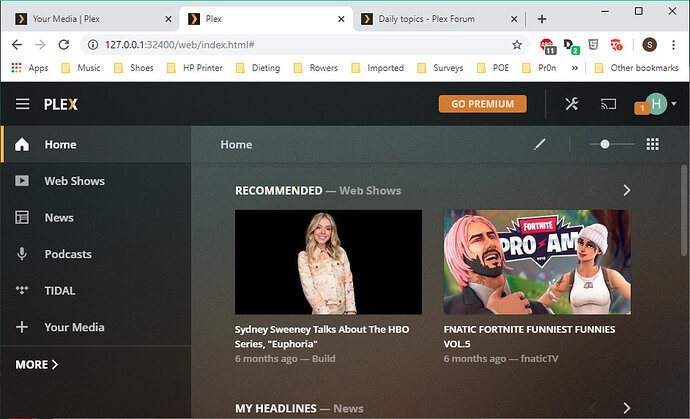Click the site information icon
Image resolution: width=690 pixels, height=419 pixels.
(92, 44)
